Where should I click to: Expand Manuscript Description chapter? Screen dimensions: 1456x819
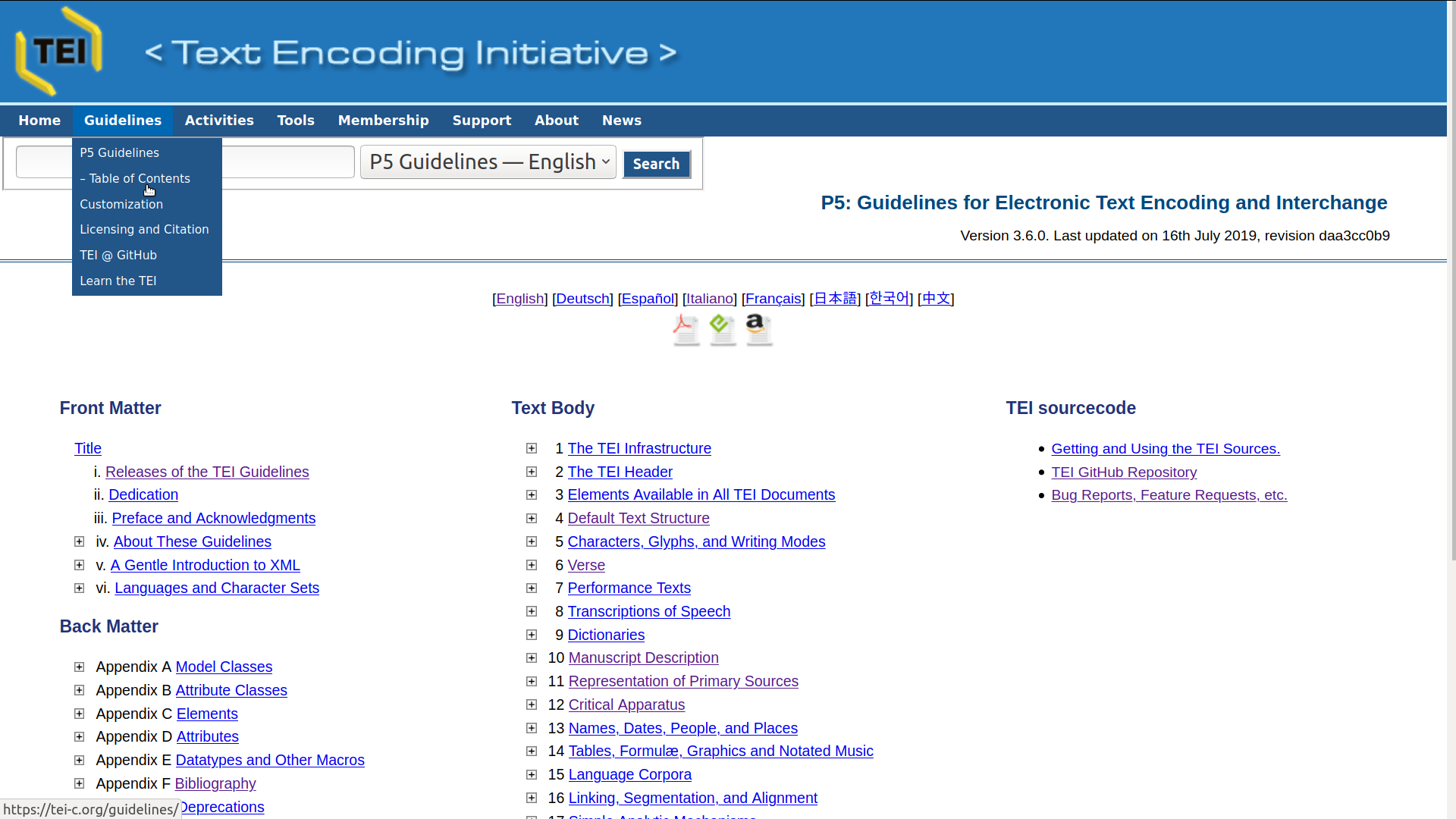pyautogui.click(x=532, y=658)
